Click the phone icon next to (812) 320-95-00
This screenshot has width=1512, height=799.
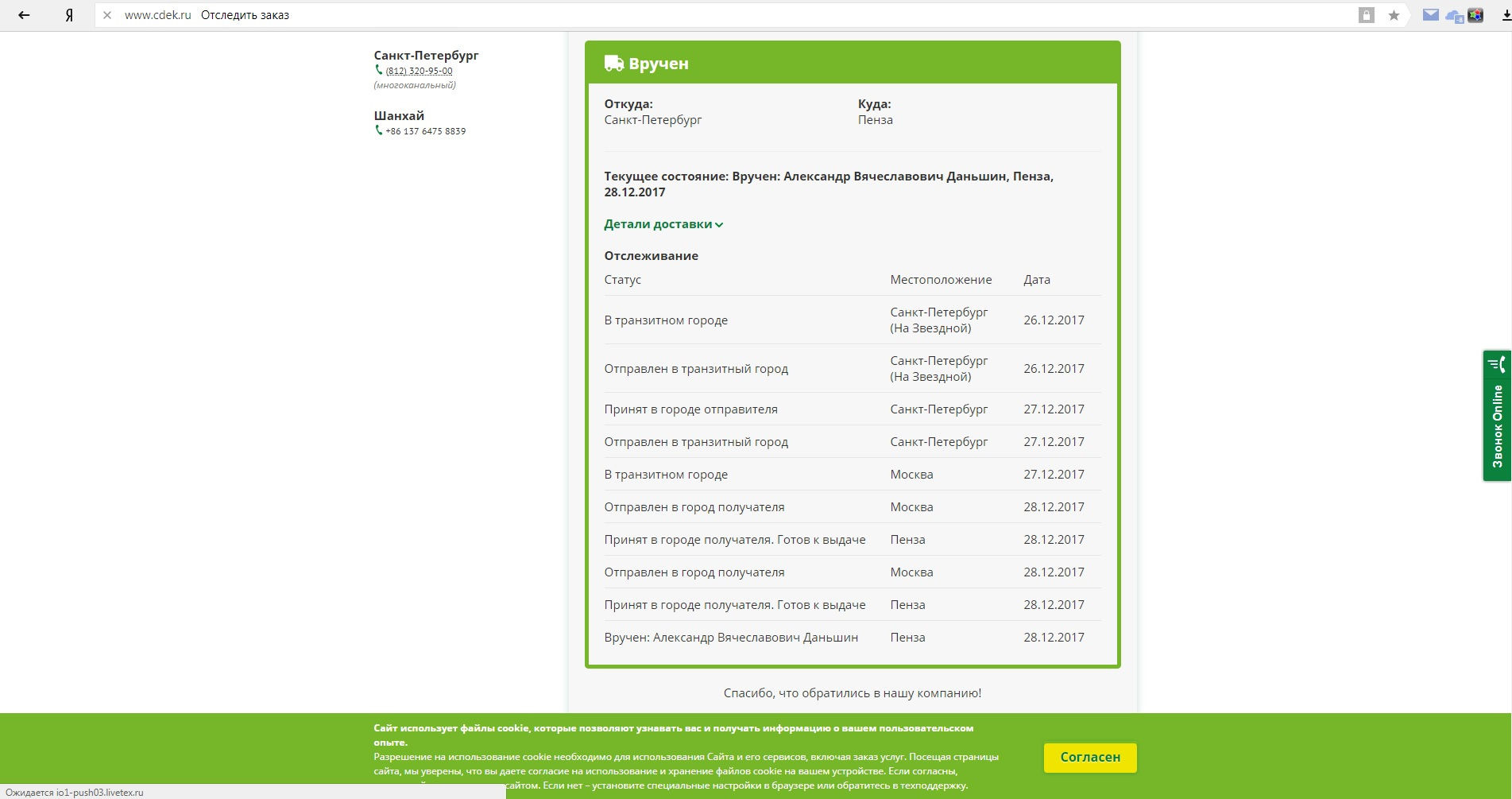pos(379,70)
